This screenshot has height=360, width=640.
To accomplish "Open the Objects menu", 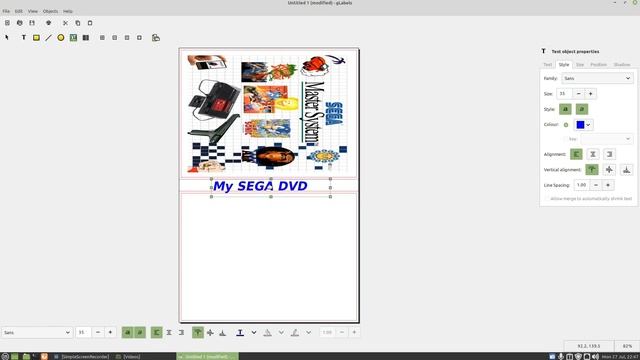I will pyautogui.click(x=51, y=11).
